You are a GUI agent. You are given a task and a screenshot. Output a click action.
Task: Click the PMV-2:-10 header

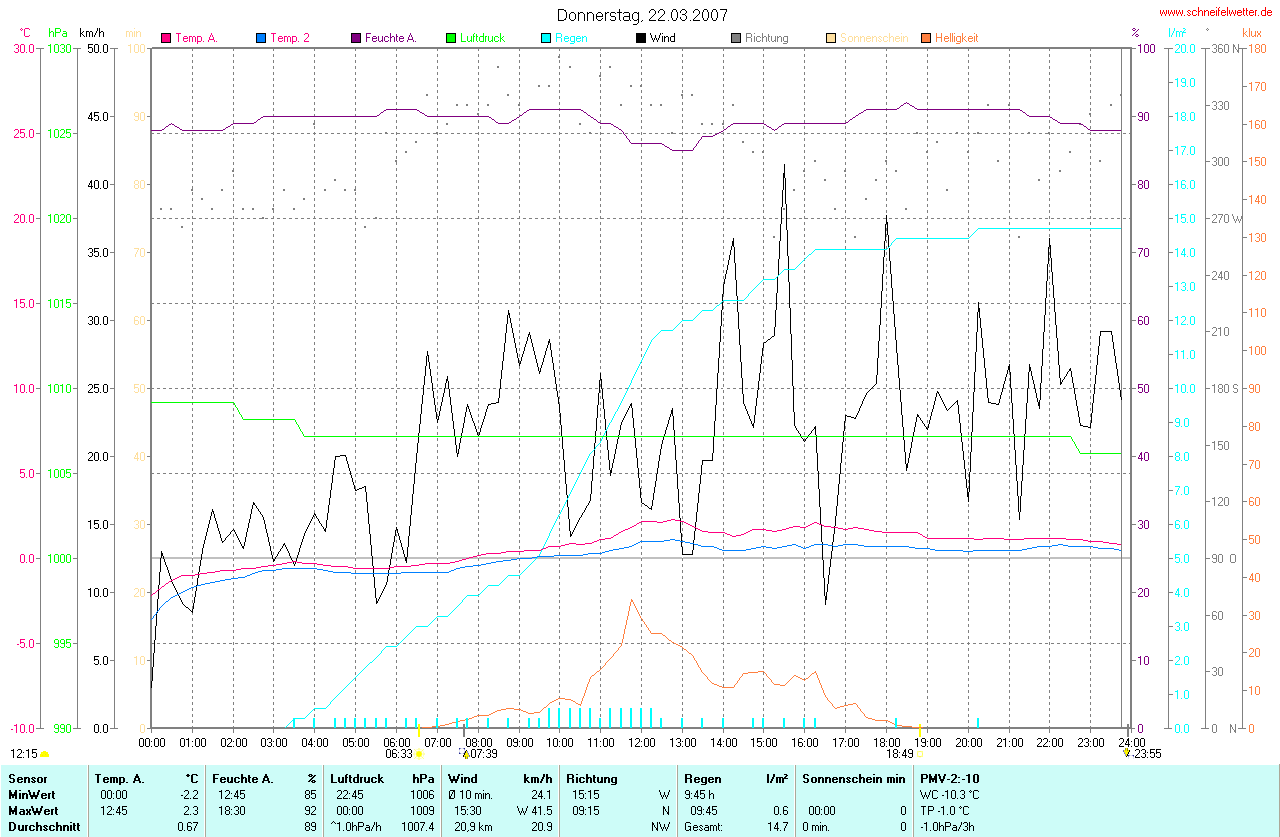tap(951, 778)
